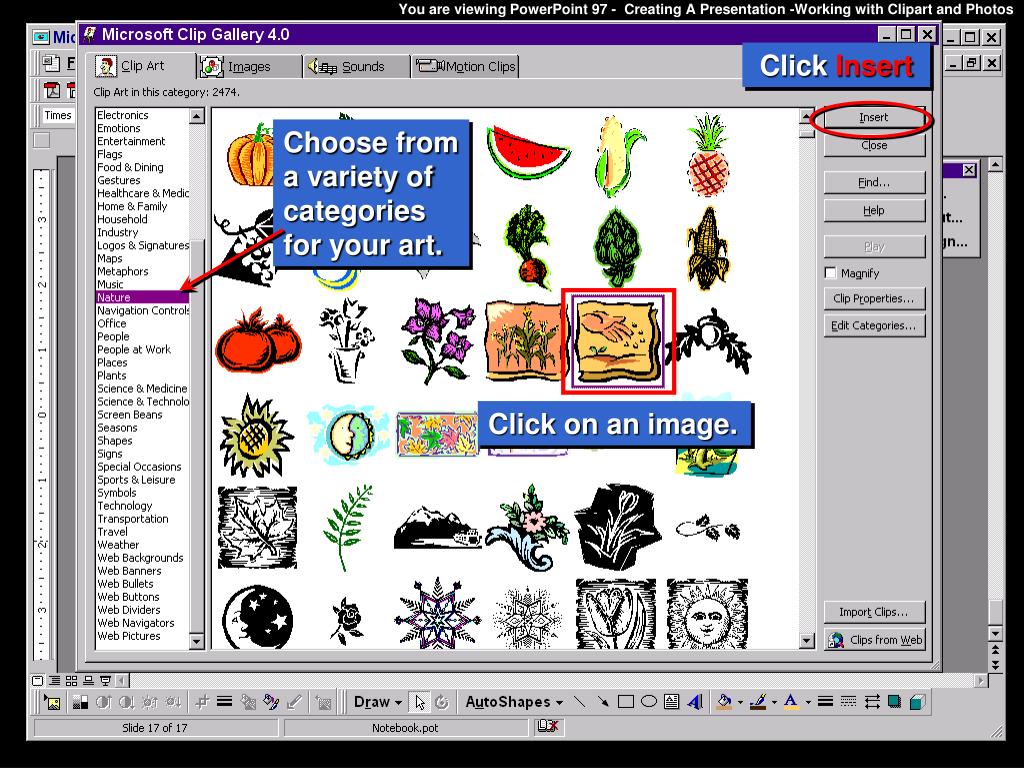Select the Special Occasions category

[142, 467]
